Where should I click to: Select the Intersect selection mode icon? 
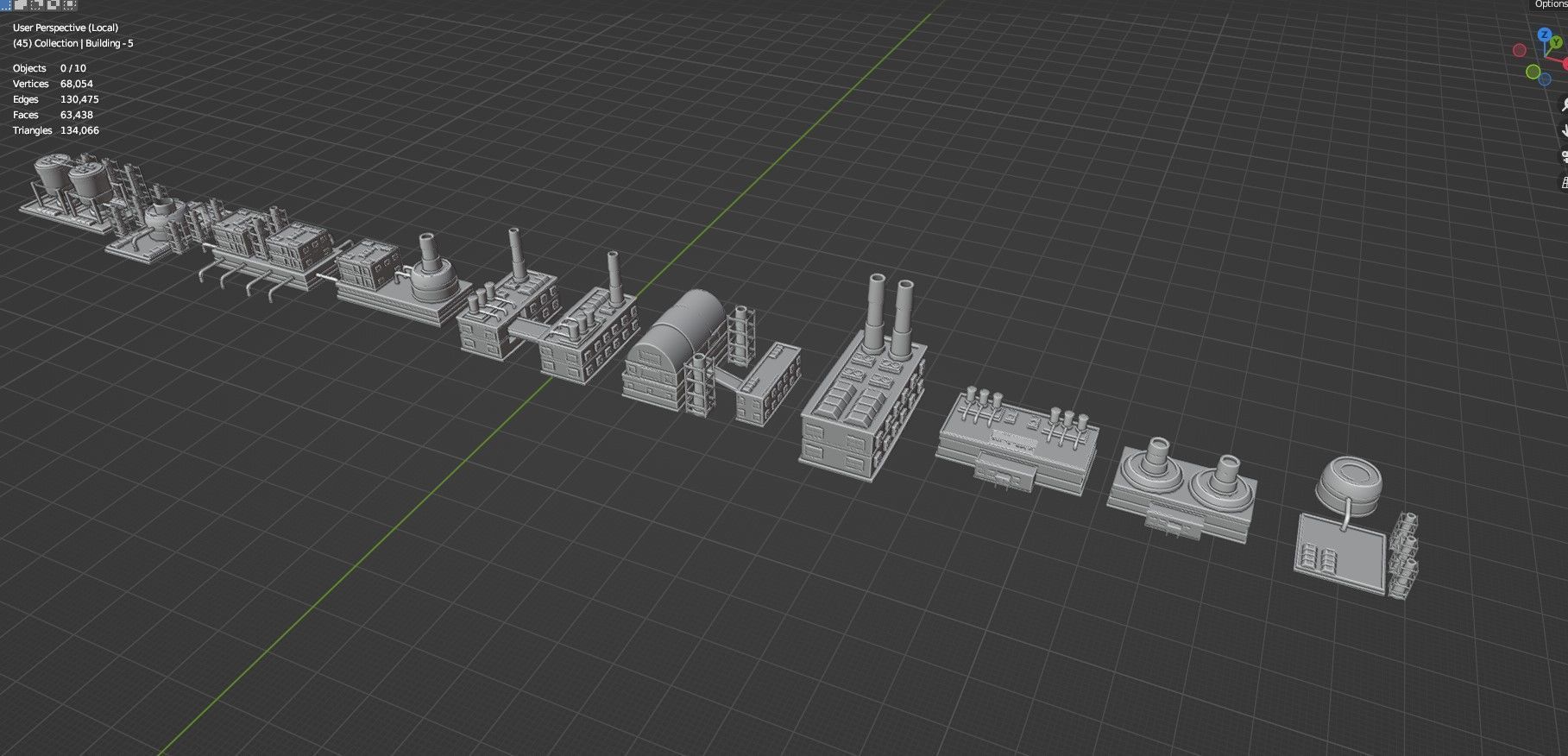pos(70,4)
